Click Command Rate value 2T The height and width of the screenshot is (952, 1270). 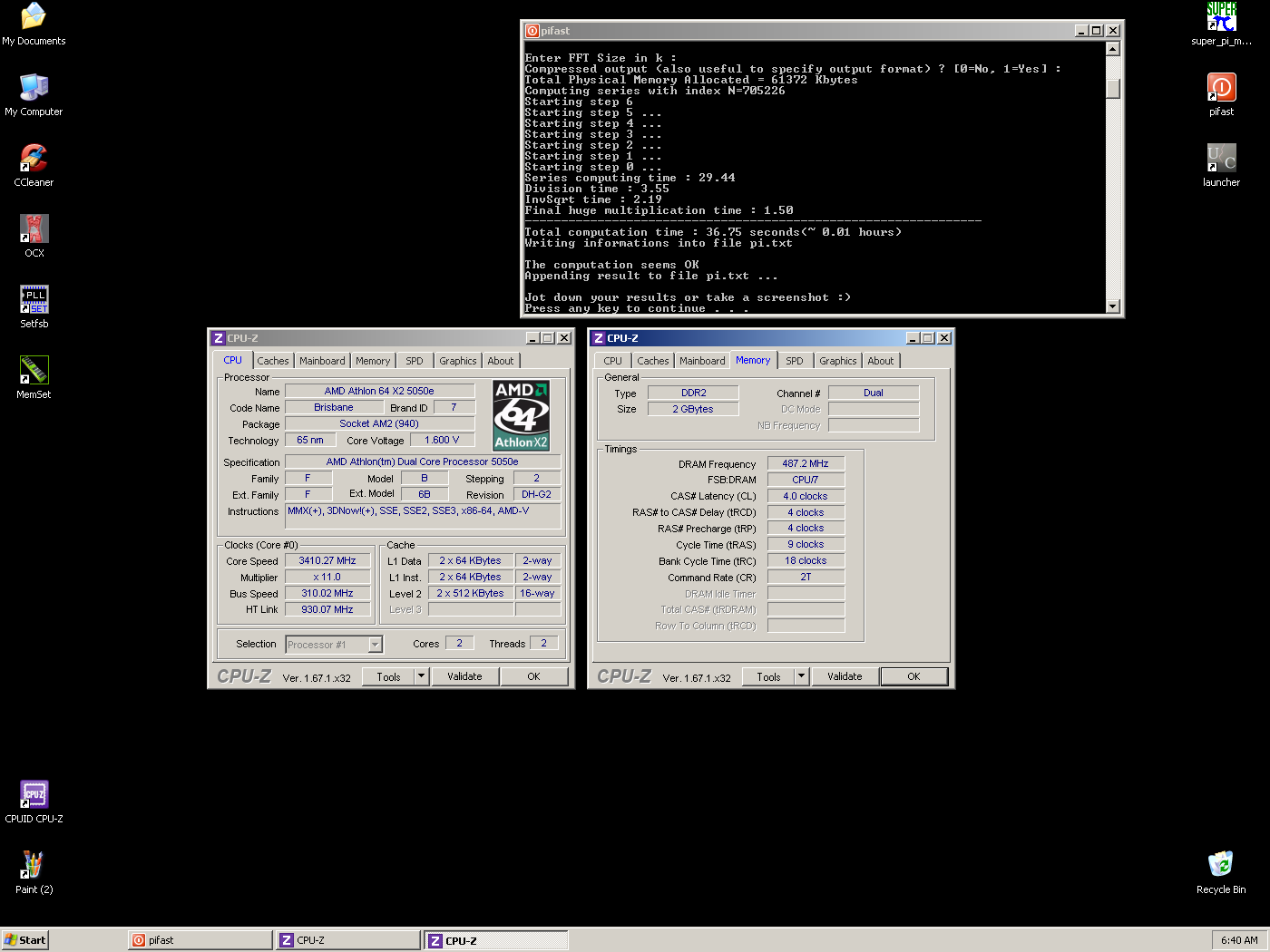pos(806,577)
